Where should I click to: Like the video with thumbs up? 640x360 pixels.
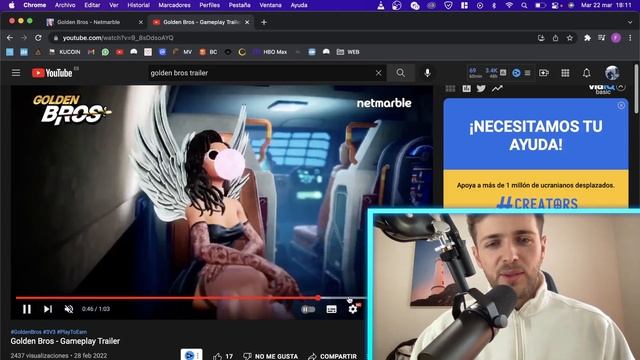pos(217,356)
